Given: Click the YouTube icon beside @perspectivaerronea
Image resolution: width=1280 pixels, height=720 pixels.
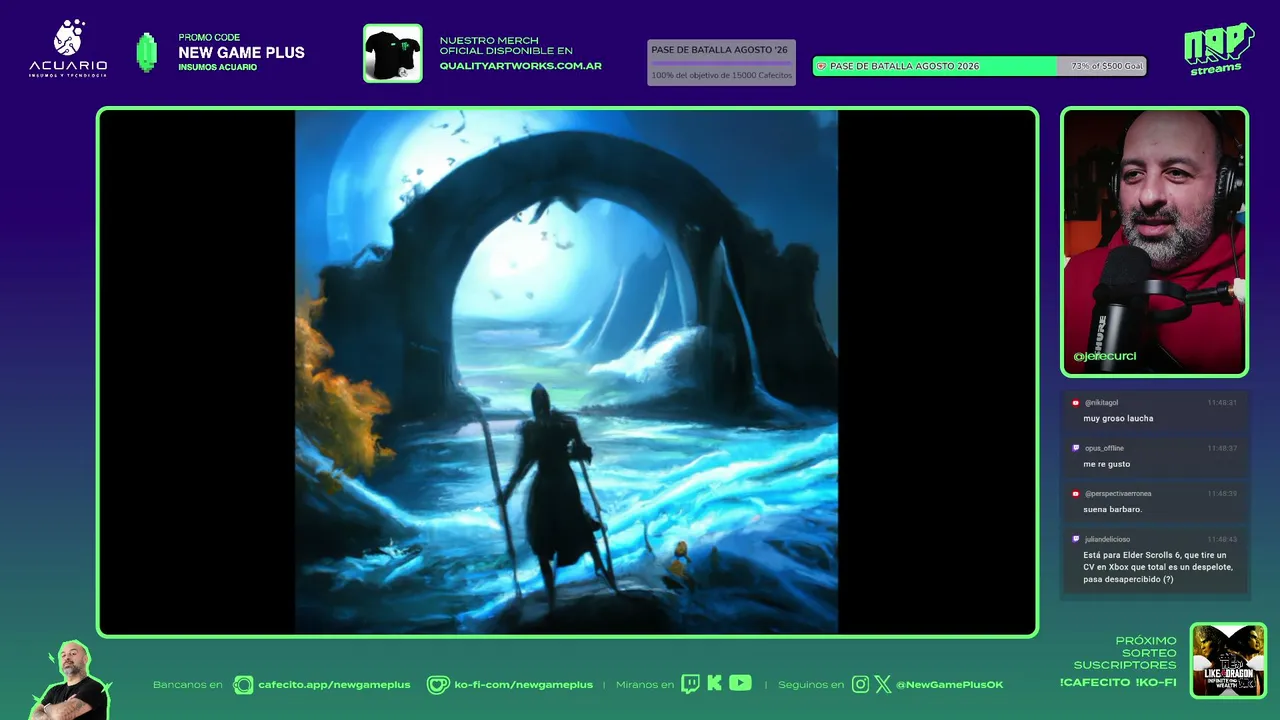Looking at the screenshot, I should pos(1076,493).
